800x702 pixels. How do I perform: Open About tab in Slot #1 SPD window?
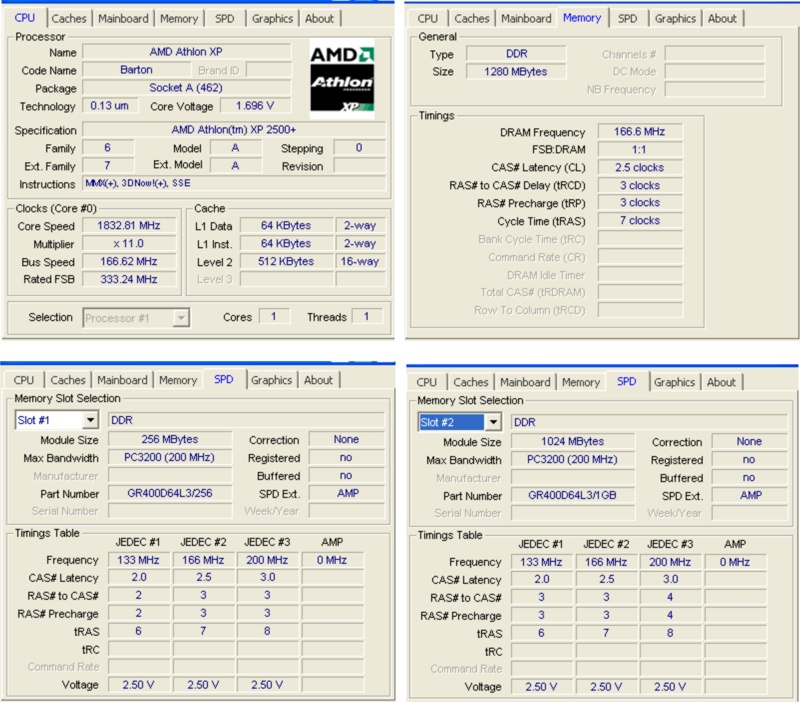318,380
